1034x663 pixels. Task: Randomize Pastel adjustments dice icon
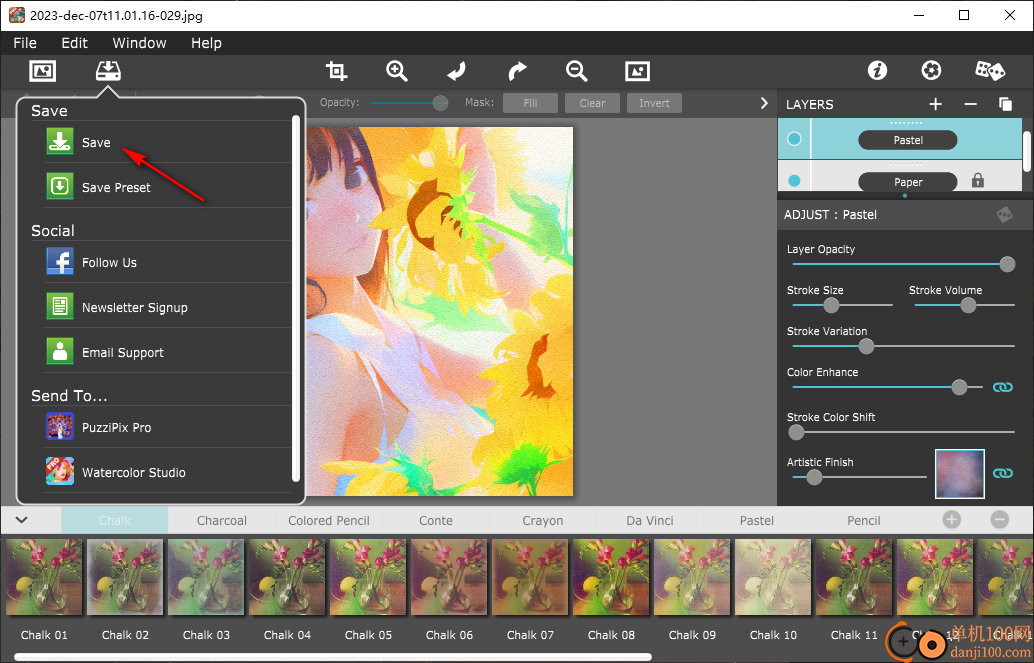pos(1004,215)
